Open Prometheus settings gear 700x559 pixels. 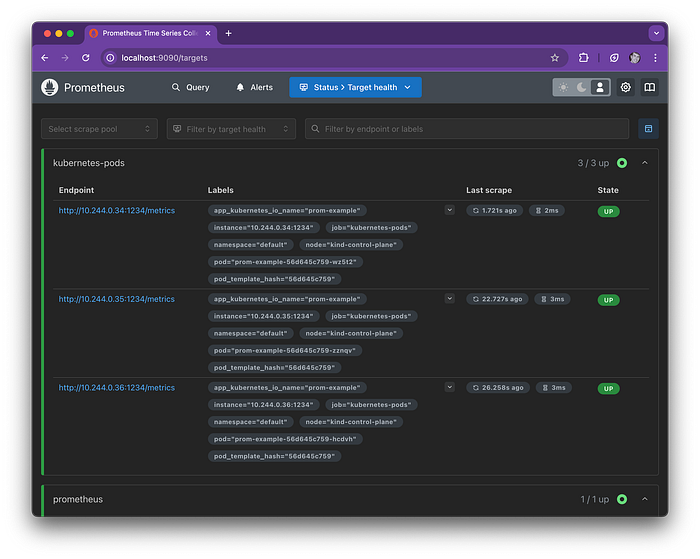625,88
